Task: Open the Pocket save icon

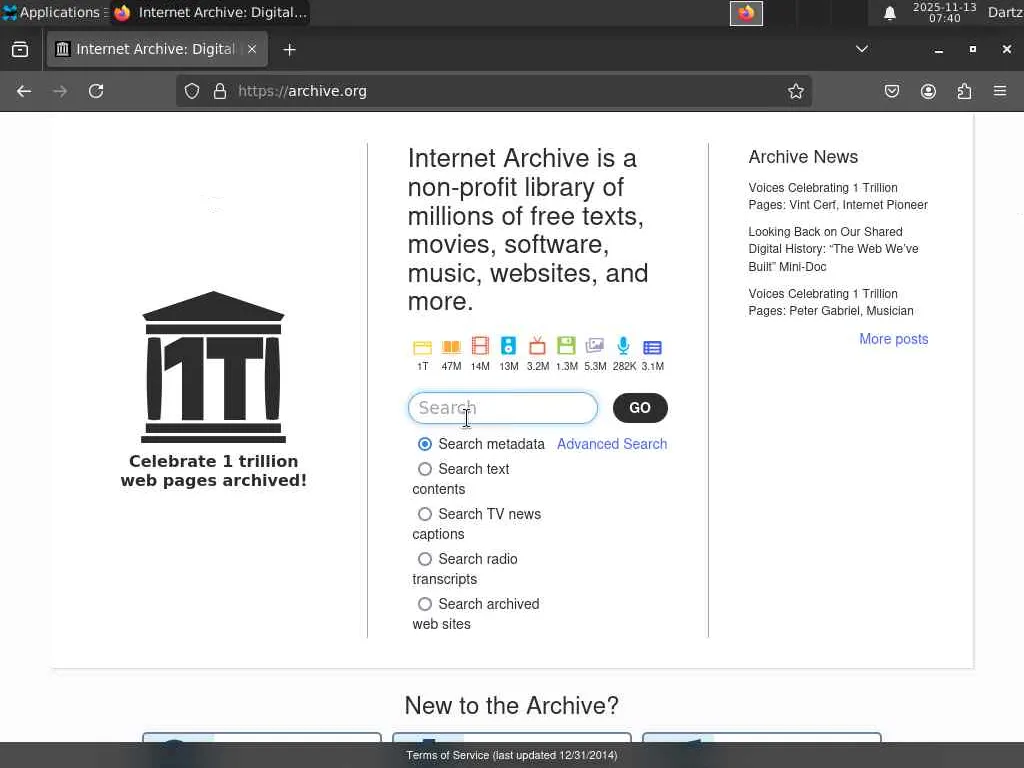Action: [x=891, y=91]
